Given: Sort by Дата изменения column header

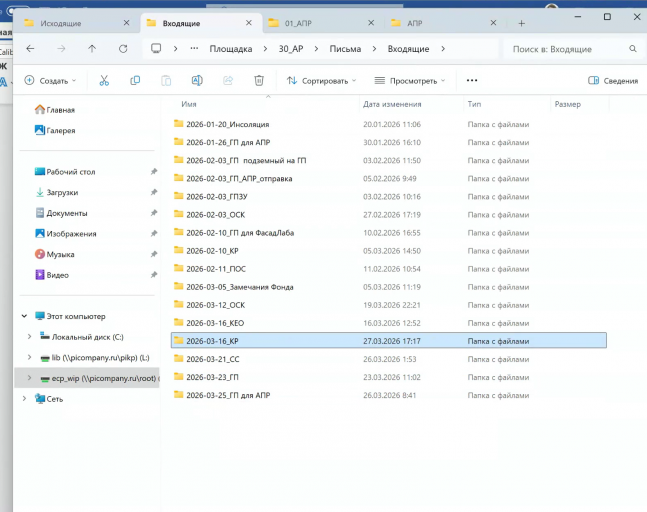Looking at the screenshot, I should (x=392, y=104).
